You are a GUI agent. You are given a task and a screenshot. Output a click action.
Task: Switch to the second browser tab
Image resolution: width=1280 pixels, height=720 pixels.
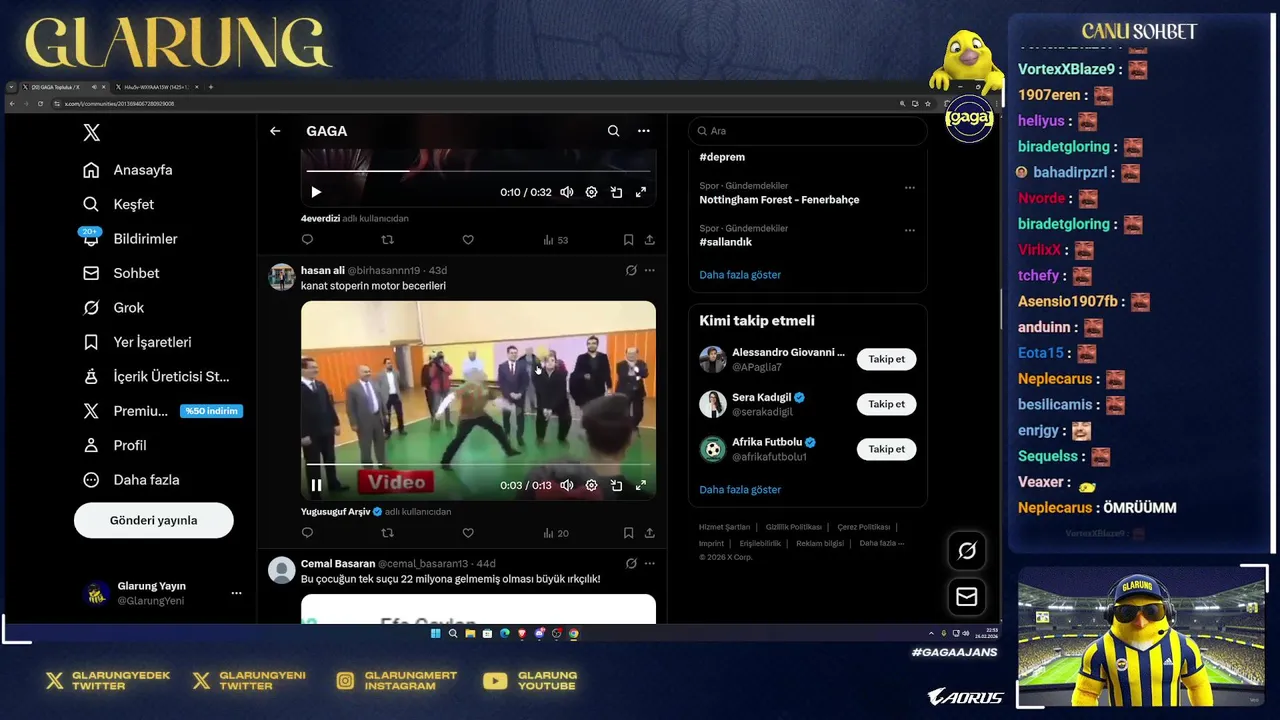pos(158,87)
